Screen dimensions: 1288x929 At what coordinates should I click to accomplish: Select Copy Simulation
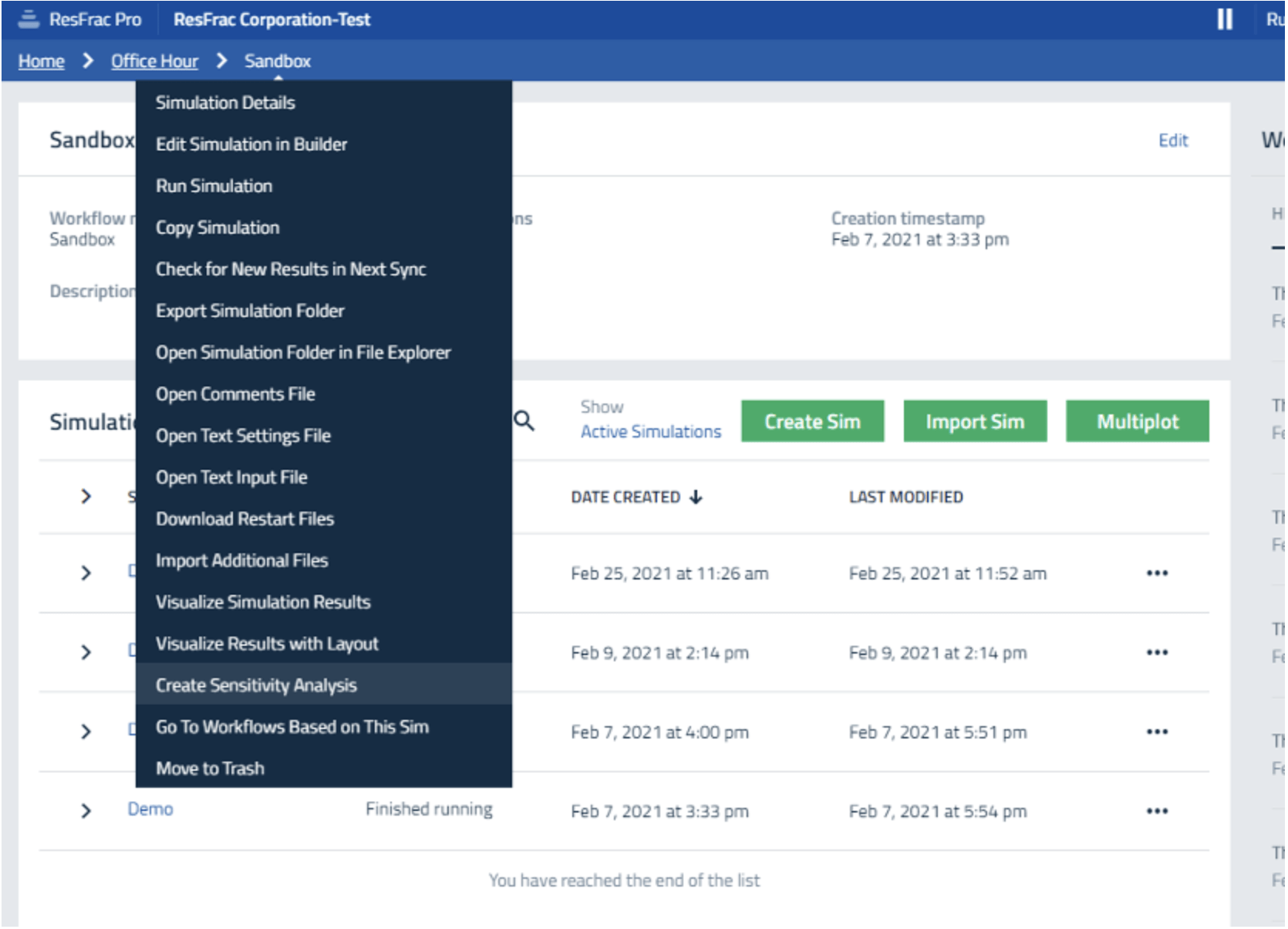[x=324, y=228]
